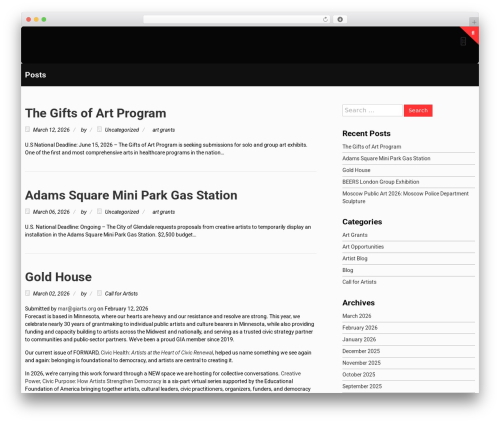Viewport: 500px width, 423px height.
Task: Click category icon for Gifts of Art post
Action: point(99,129)
